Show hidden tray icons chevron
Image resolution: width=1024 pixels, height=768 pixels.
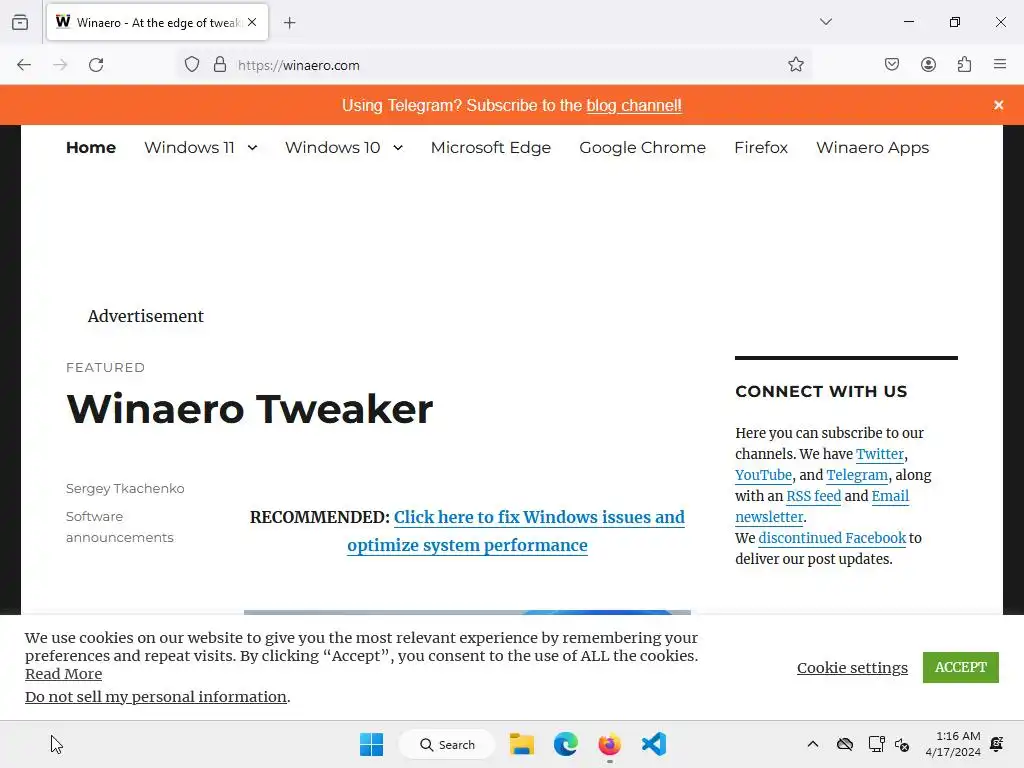coord(812,744)
